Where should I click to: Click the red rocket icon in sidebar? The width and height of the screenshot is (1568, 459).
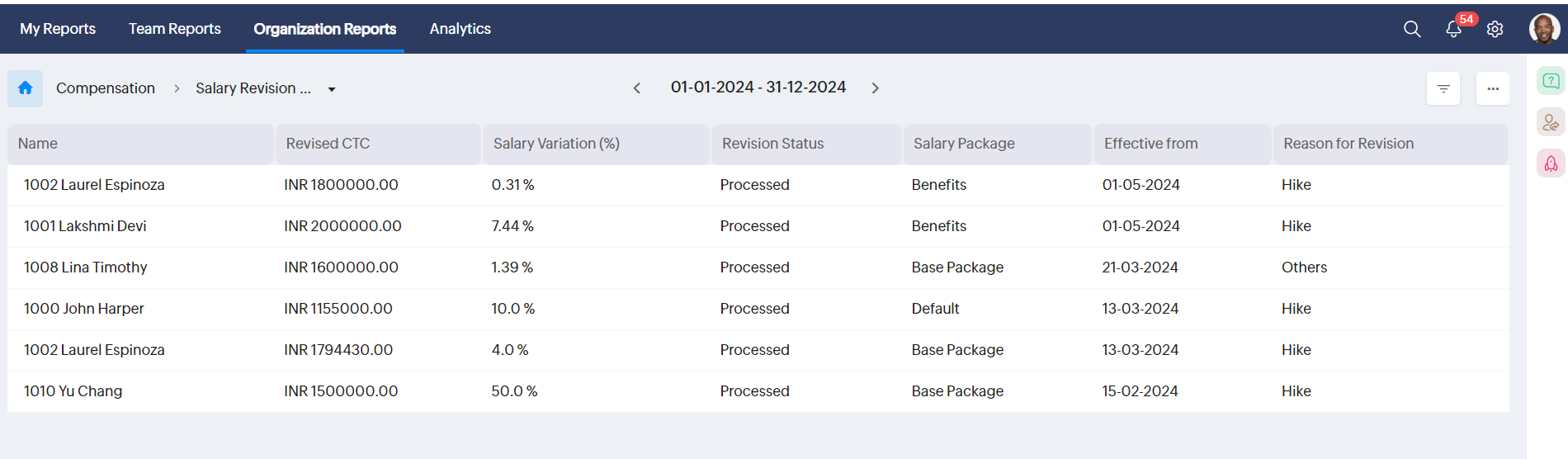click(x=1551, y=163)
